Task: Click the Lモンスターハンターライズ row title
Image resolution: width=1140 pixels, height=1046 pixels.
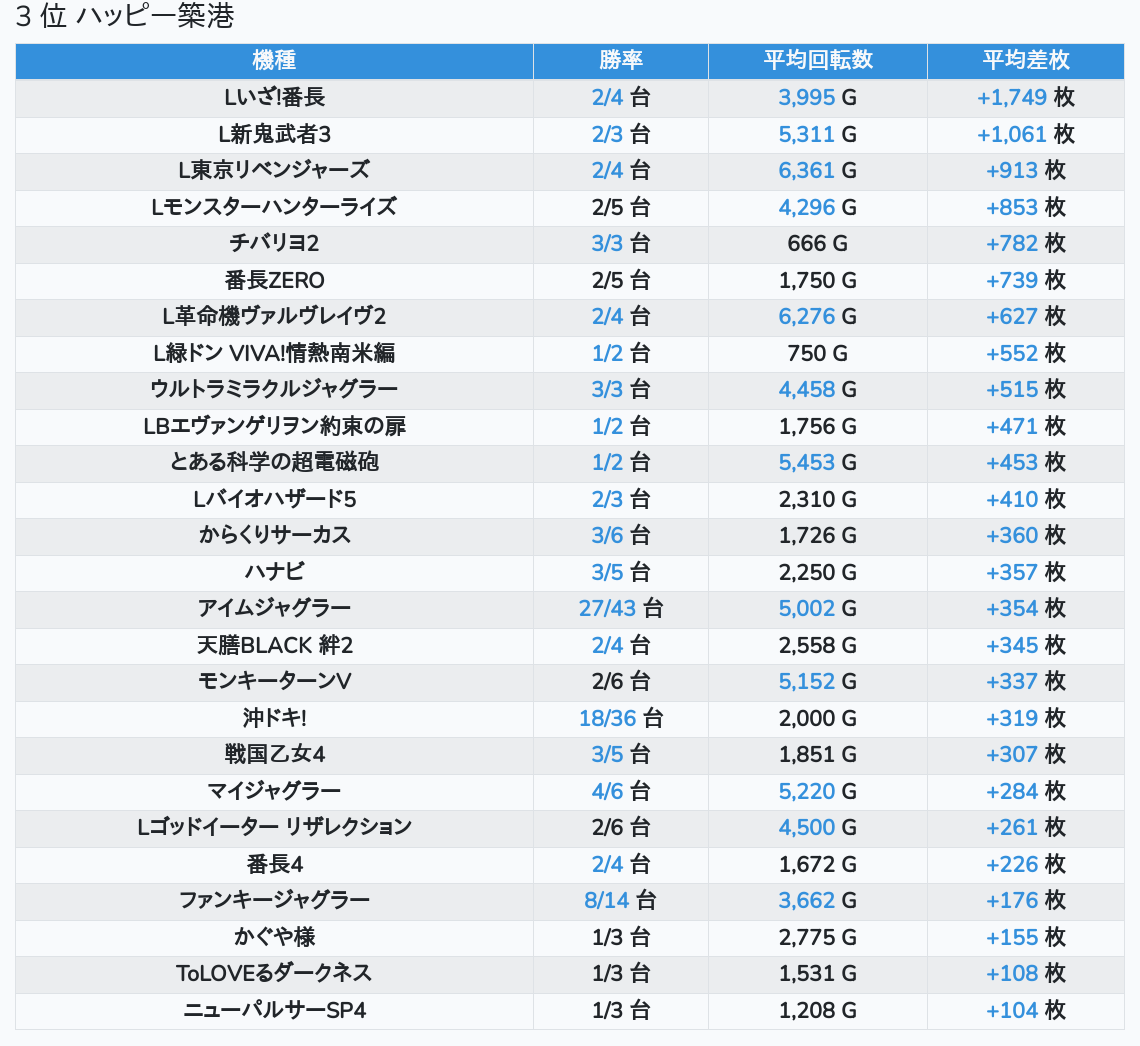Action: coord(274,207)
